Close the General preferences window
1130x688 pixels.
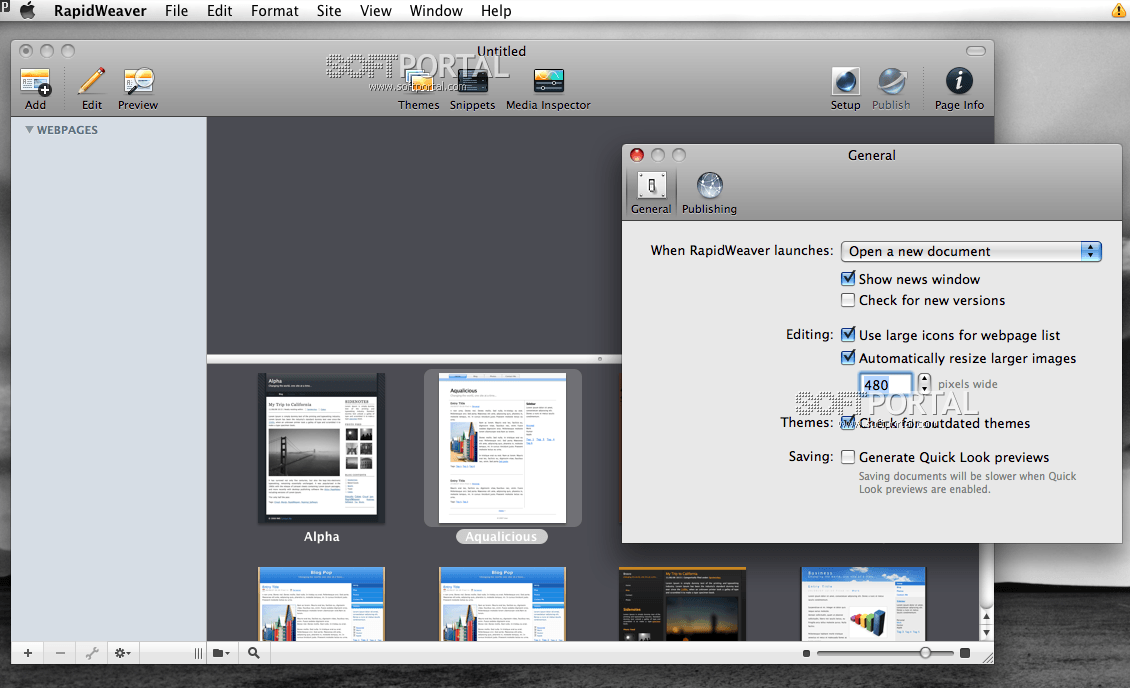pos(637,155)
